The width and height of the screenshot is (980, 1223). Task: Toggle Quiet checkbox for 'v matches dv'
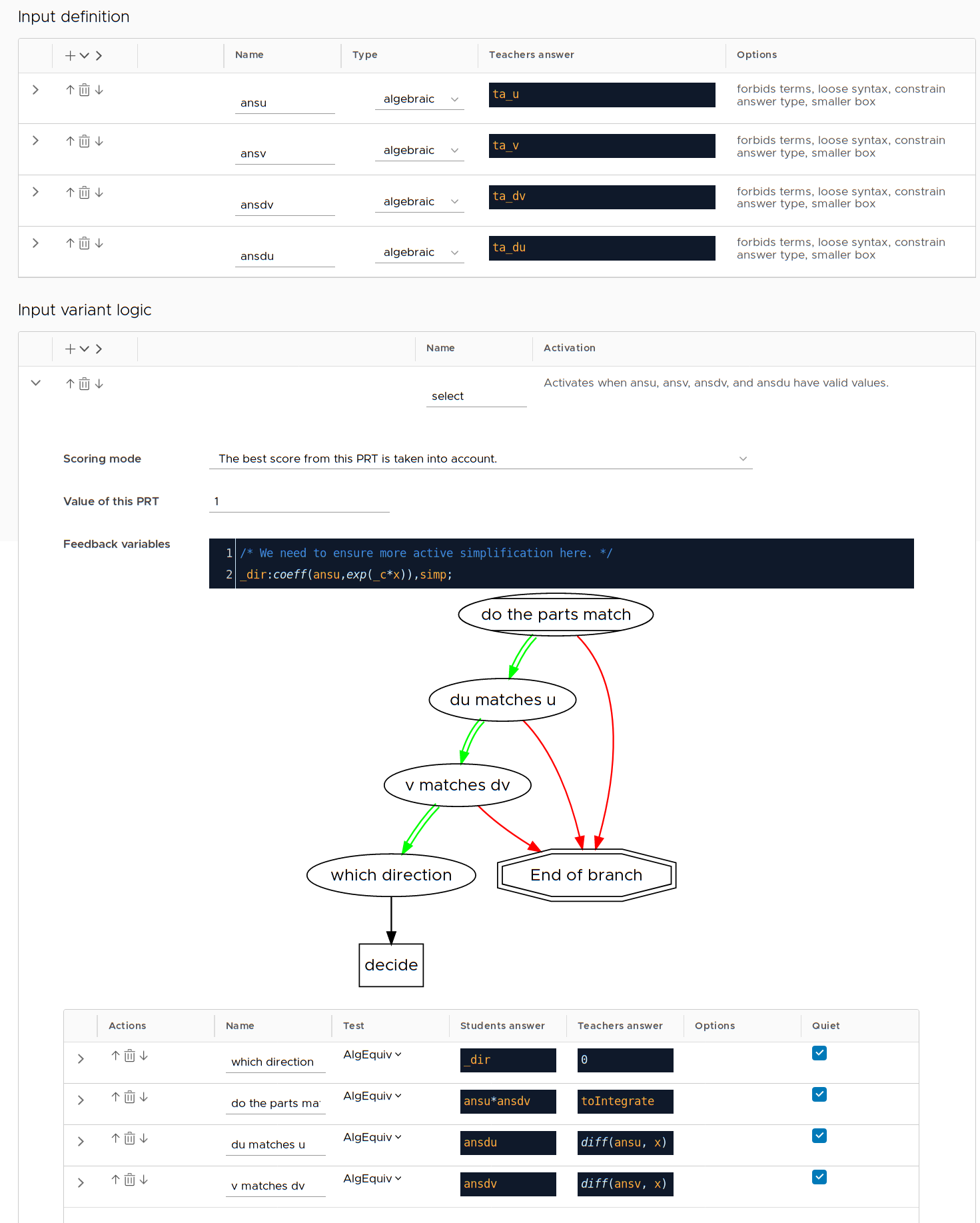[819, 1177]
